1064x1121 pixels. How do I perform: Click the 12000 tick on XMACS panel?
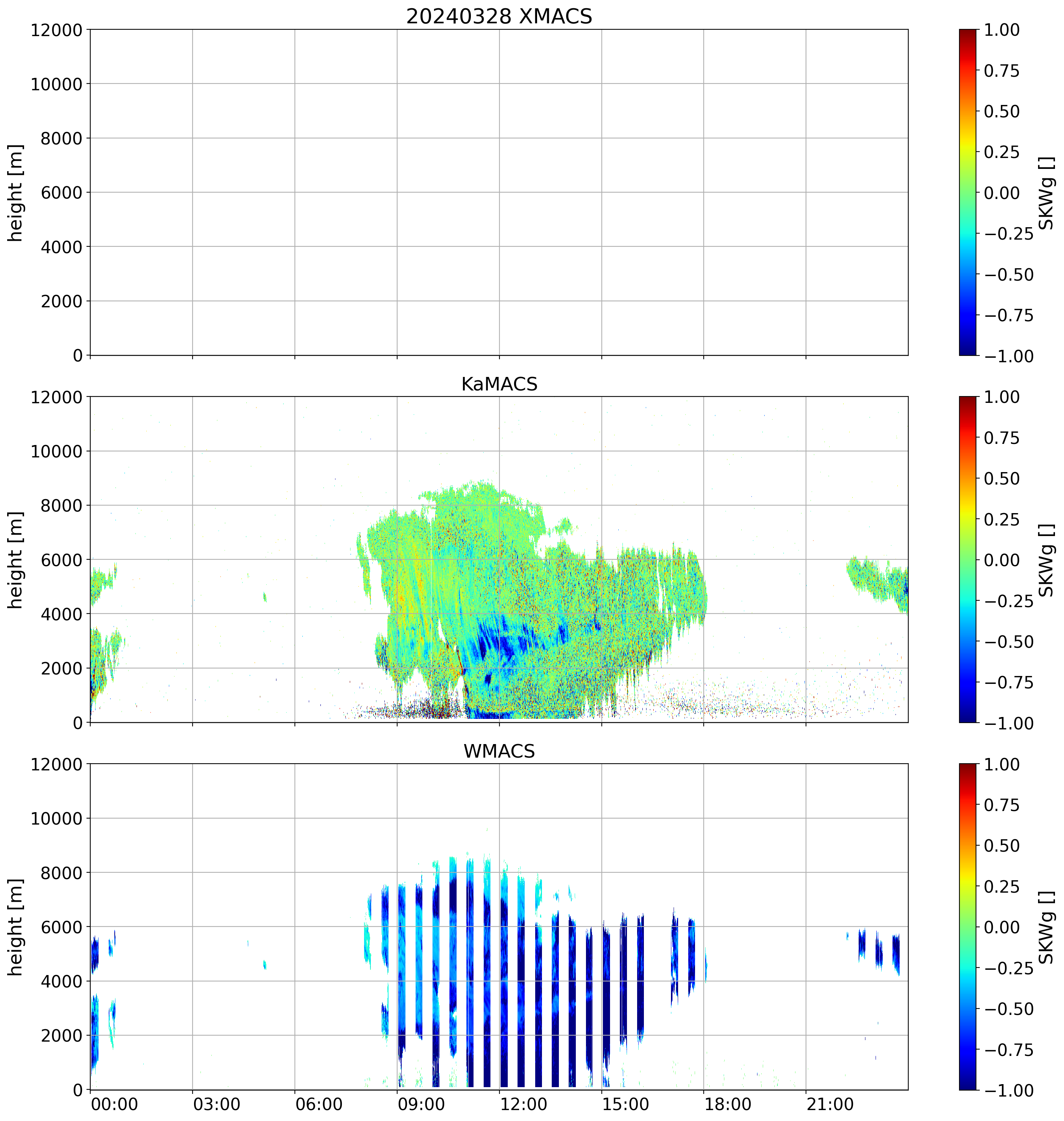click(56, 29)
